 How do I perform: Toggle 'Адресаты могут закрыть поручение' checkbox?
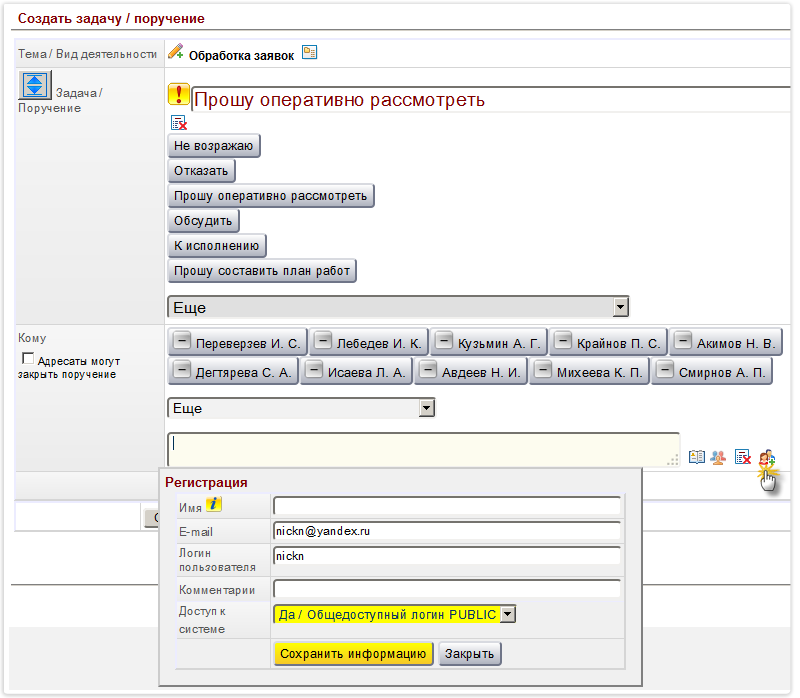pyautogui.click(x=28, y=358)
